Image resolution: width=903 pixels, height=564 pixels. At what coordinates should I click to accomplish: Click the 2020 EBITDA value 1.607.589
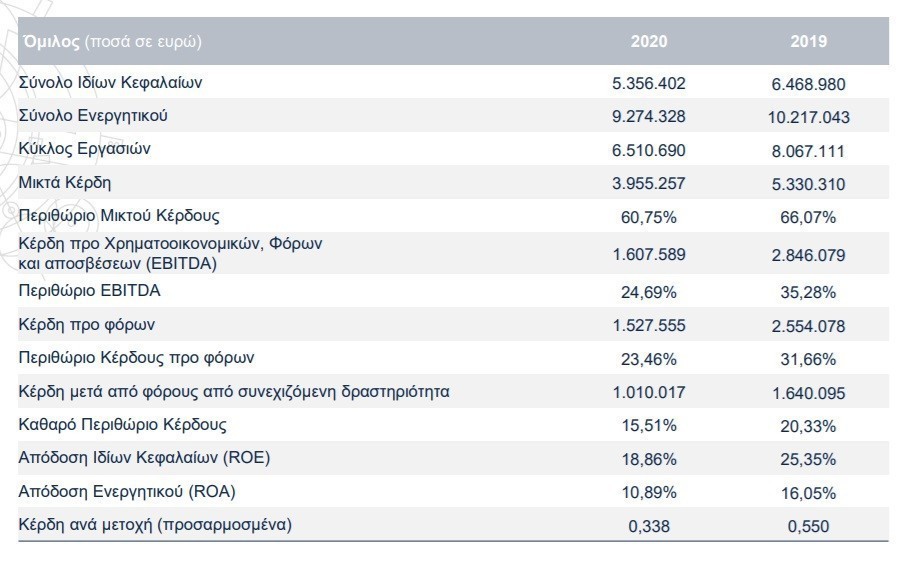(x=648, y=255)
